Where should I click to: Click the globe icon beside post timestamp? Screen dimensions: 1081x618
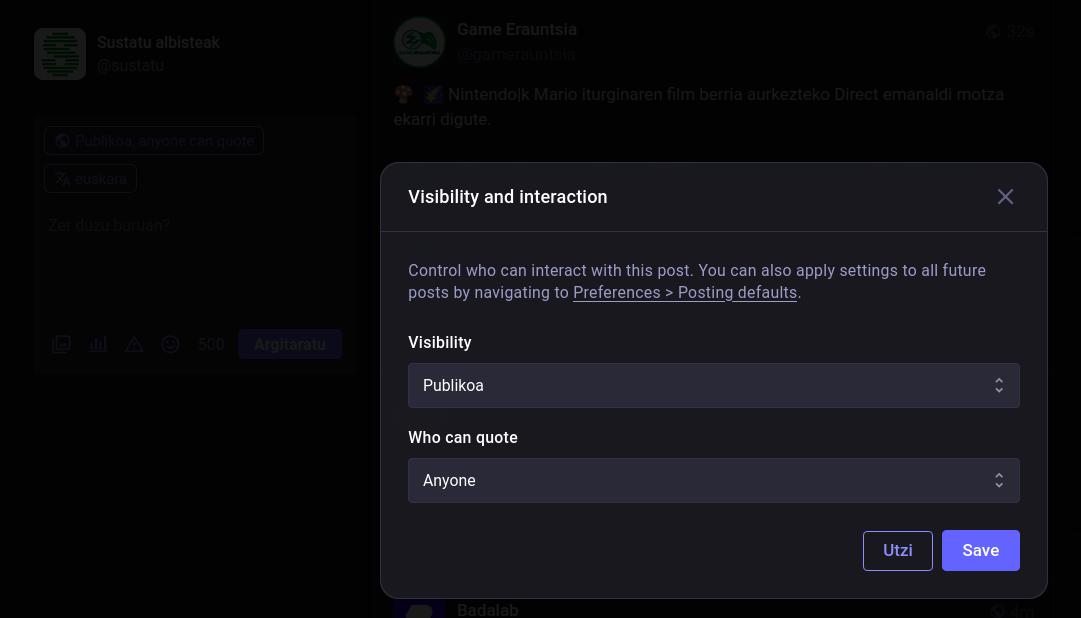[993, 32]
